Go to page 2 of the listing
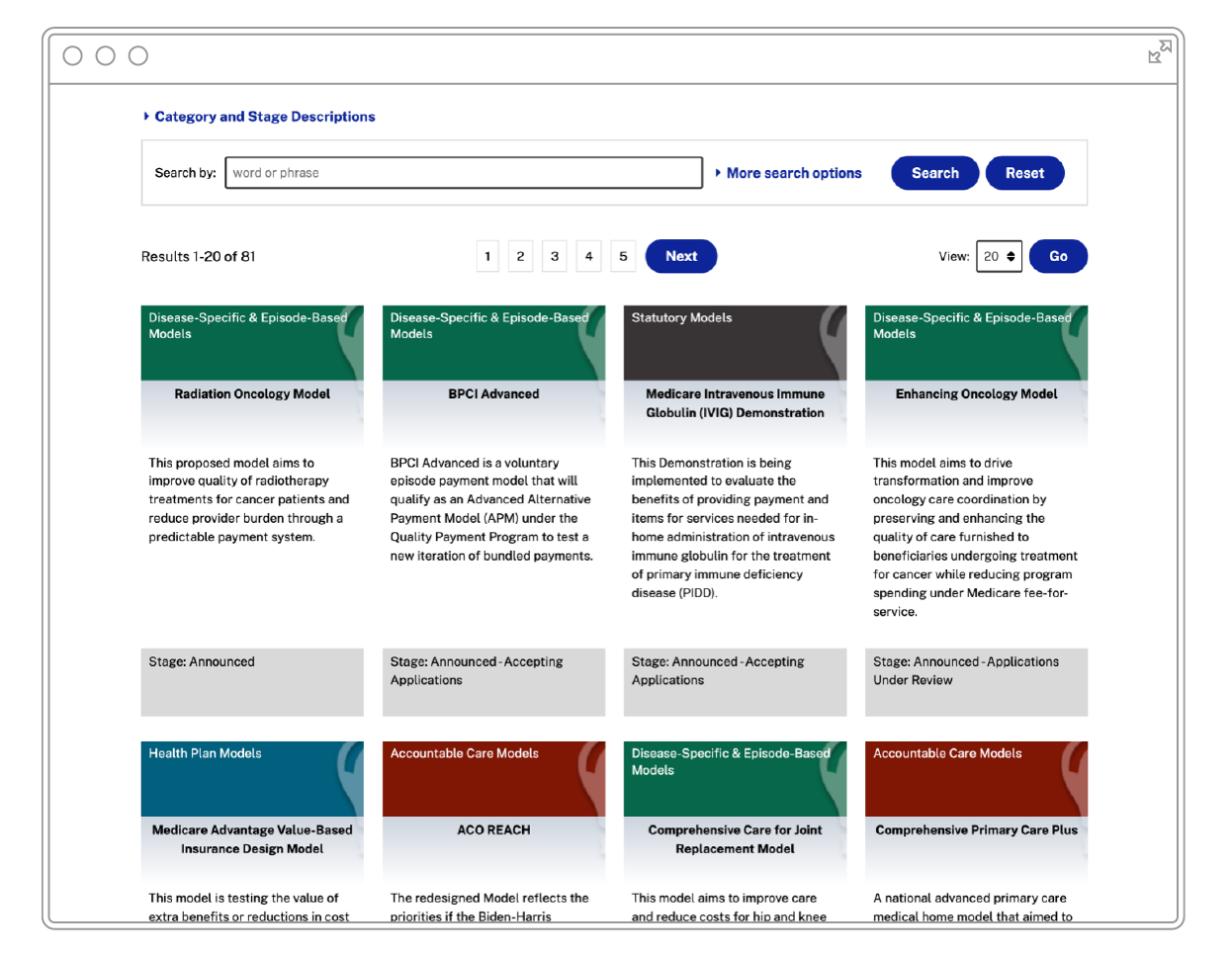The height and width of the screenshot is (956, 1232). coord(520,256)
